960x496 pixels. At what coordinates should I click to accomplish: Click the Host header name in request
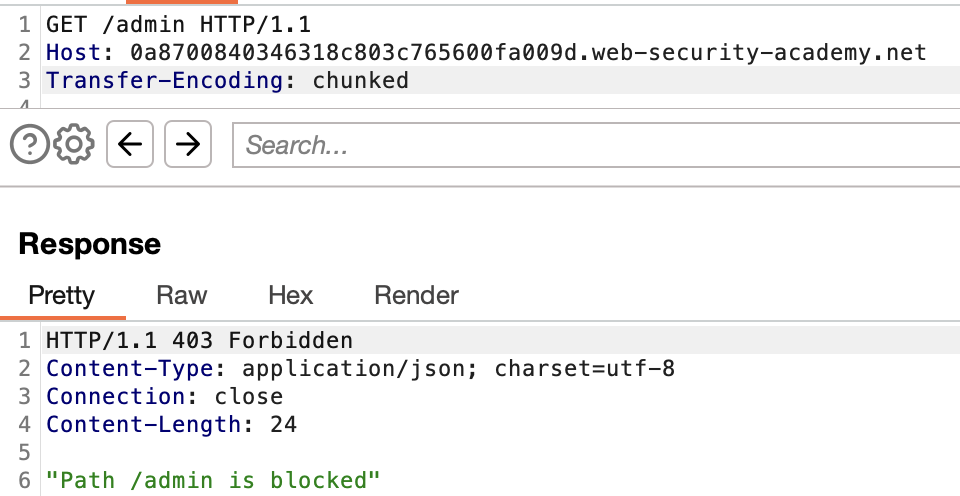pyautogui.click(x=74, y=53)
